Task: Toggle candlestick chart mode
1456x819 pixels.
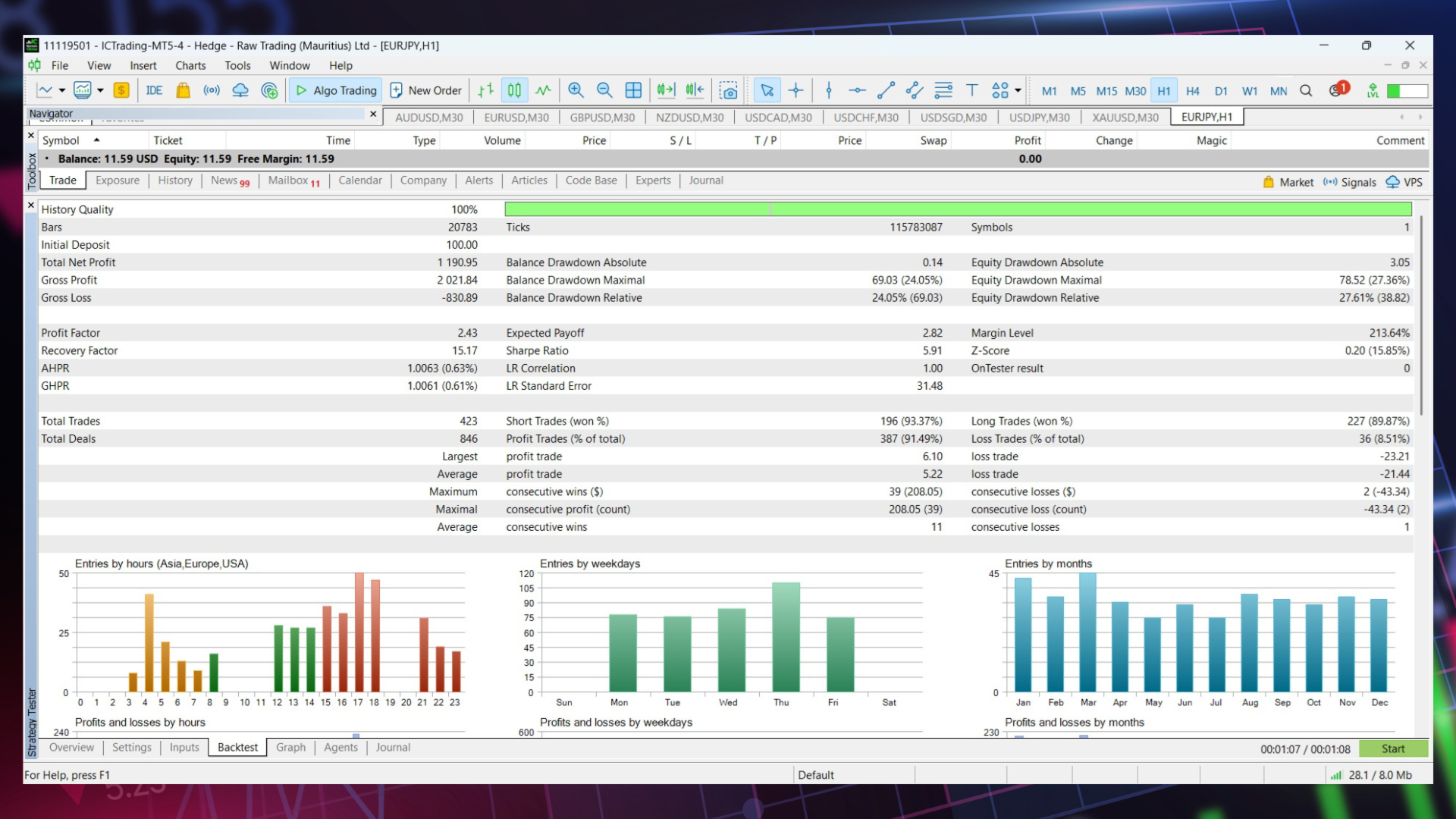Action: tap(514, 90)
